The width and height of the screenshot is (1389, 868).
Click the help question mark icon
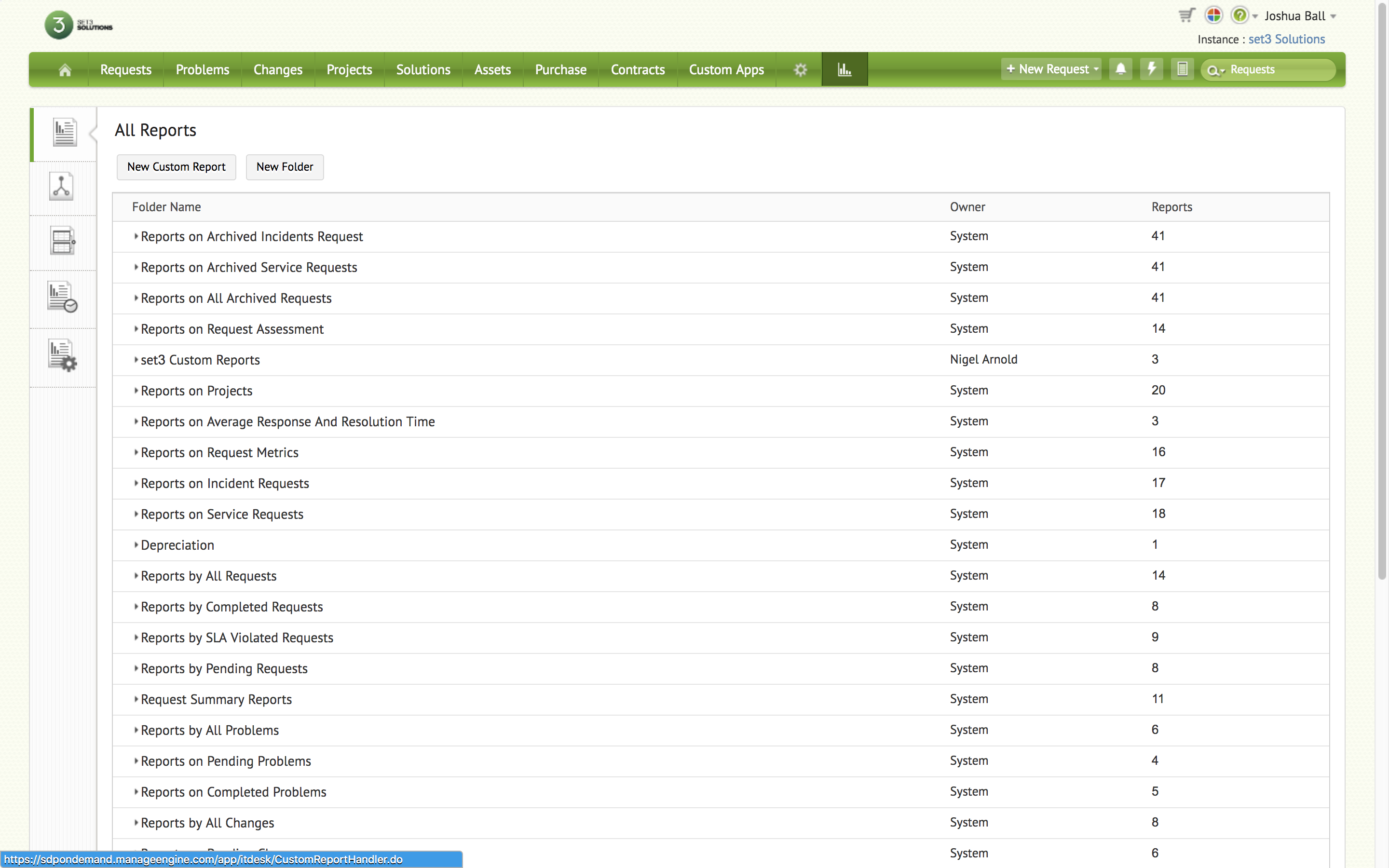1240,15
